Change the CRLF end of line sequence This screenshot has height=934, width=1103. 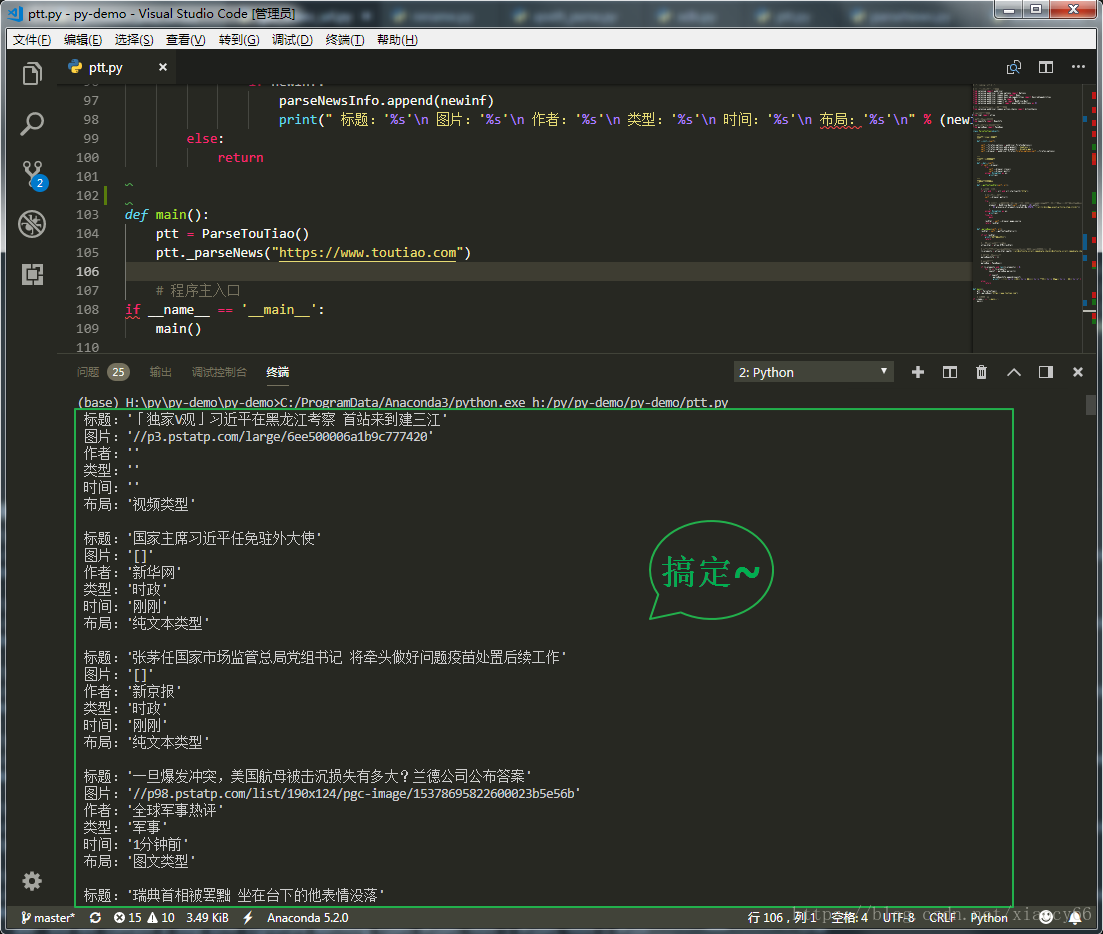[x=943, y=917]
